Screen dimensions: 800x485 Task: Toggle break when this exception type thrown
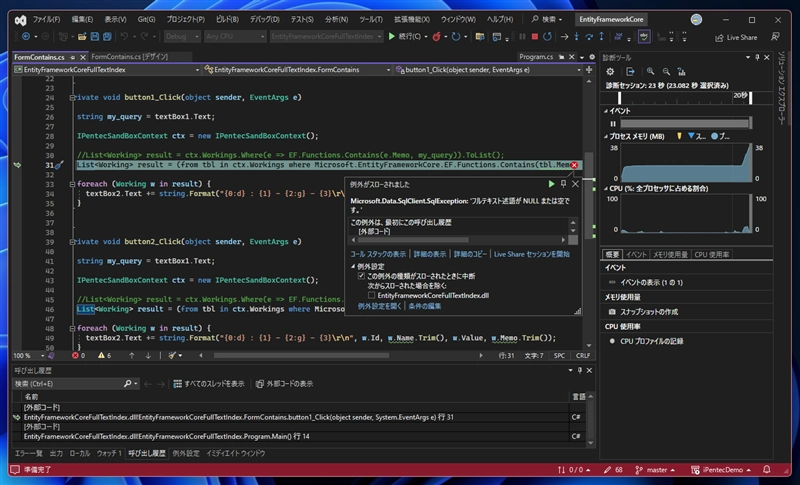pyautogui.click(x=361, y=276)
